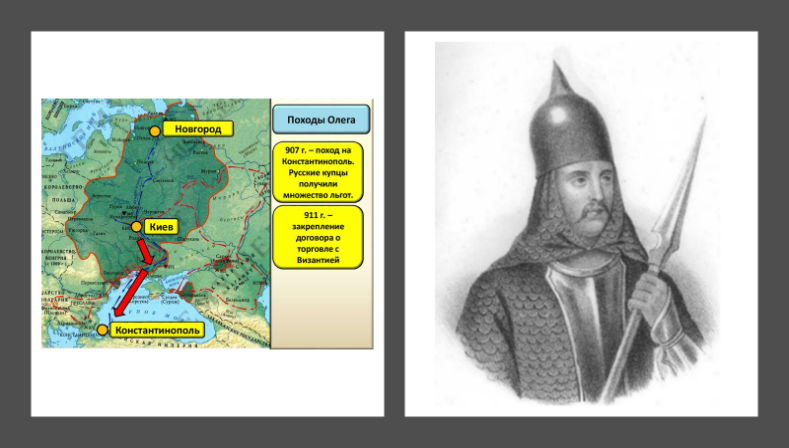789x448 pixels.
Task: Click the 'Новгород' map label
Action: (x=198, y=129)
